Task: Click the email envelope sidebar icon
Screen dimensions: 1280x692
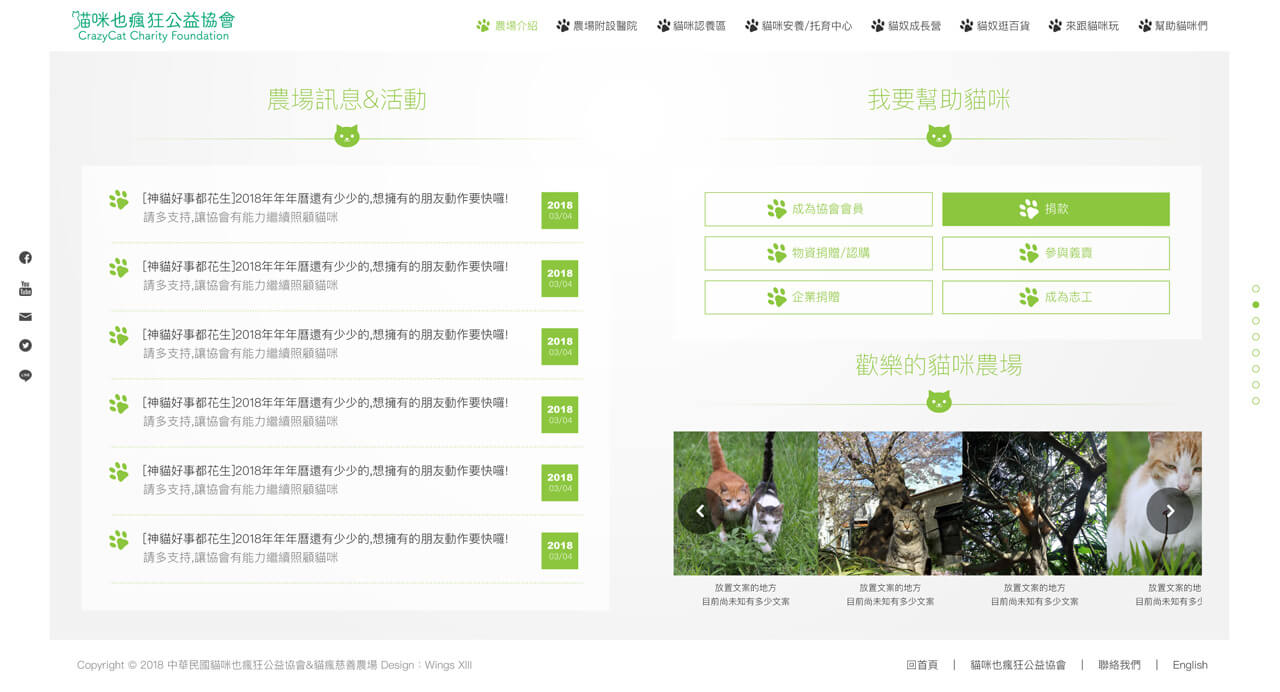Action: coord(25,317)
